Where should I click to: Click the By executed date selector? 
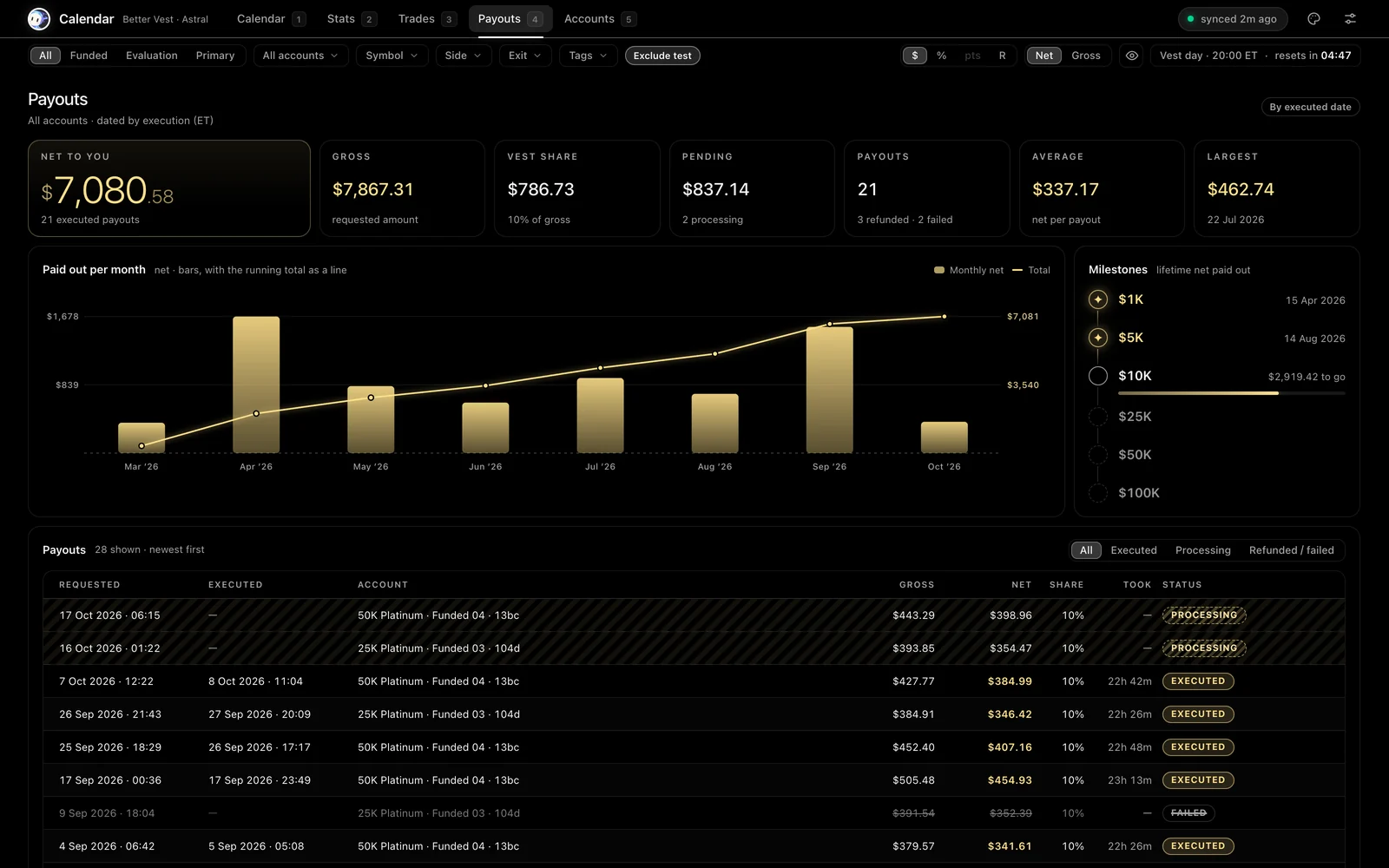click(x=1310, y=107)
